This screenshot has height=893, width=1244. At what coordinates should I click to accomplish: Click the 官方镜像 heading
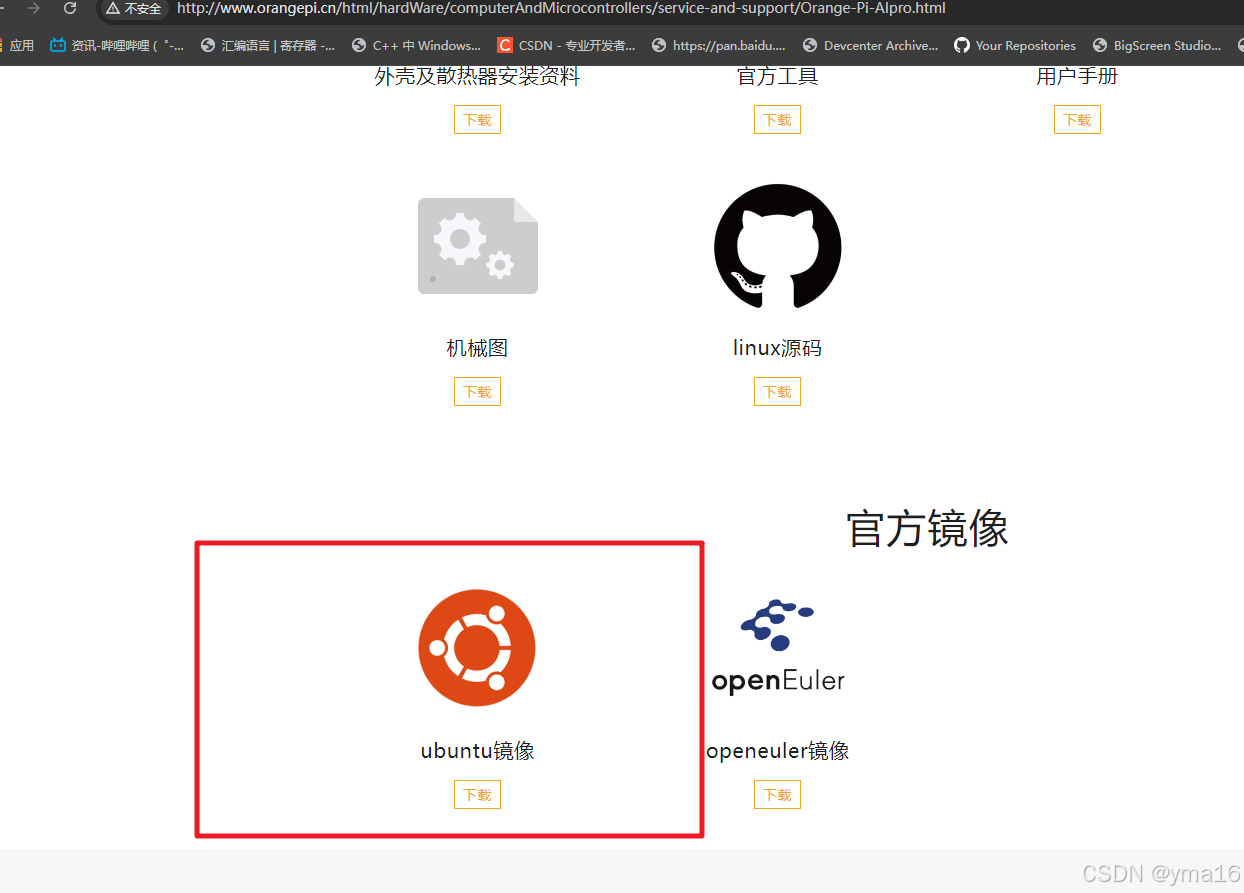tap(927, 528)
